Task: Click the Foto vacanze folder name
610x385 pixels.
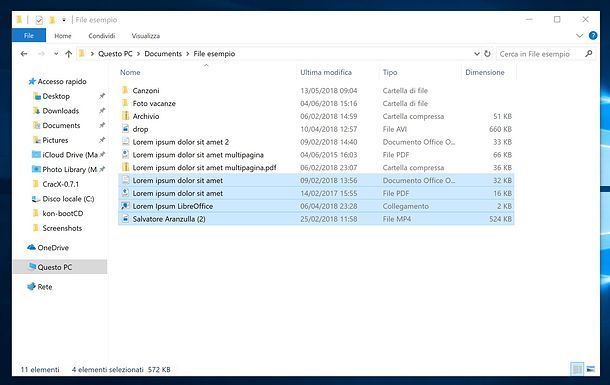Action: click(154, 103)
